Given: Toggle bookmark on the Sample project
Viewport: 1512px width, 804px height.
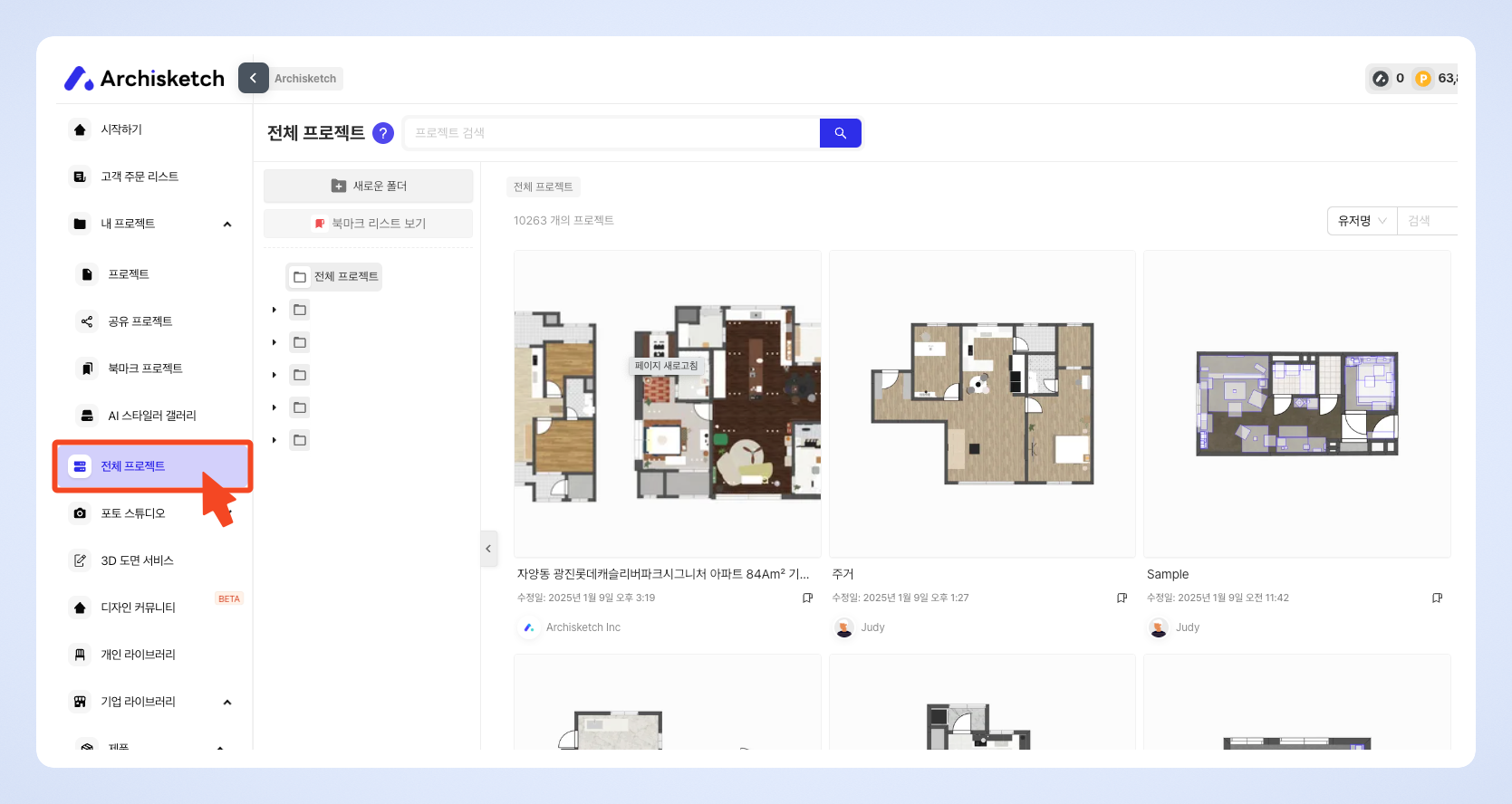Looking at the screenshot, I should tap(1437, 598).
